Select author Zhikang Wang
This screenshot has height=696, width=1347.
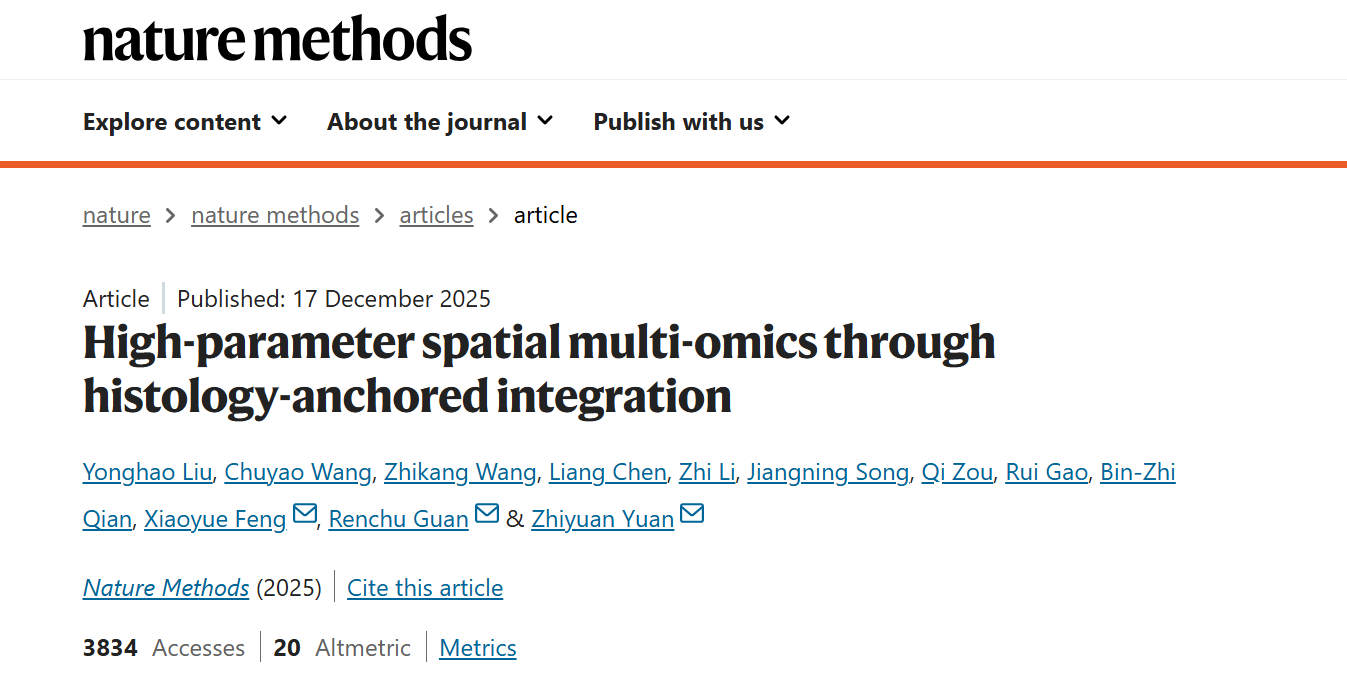coord(461,472)
